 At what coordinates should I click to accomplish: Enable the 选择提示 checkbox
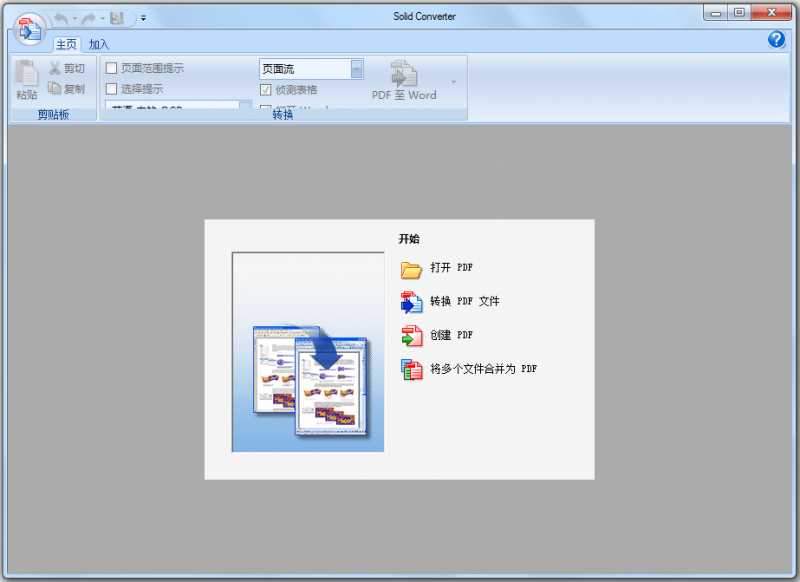(x=113, y=88)
